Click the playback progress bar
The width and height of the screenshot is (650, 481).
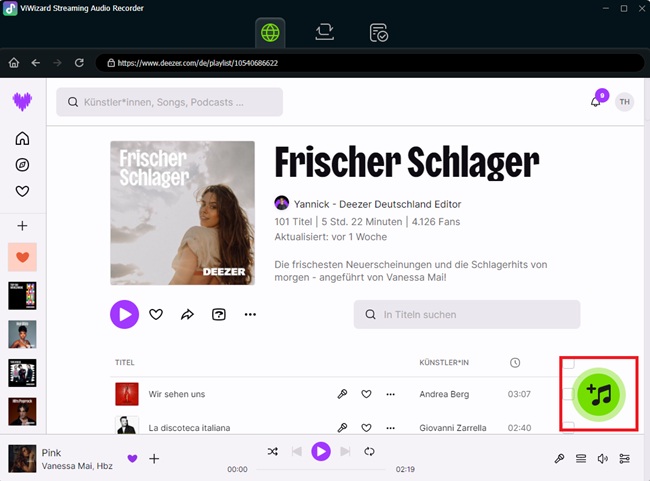coord(321,469)
